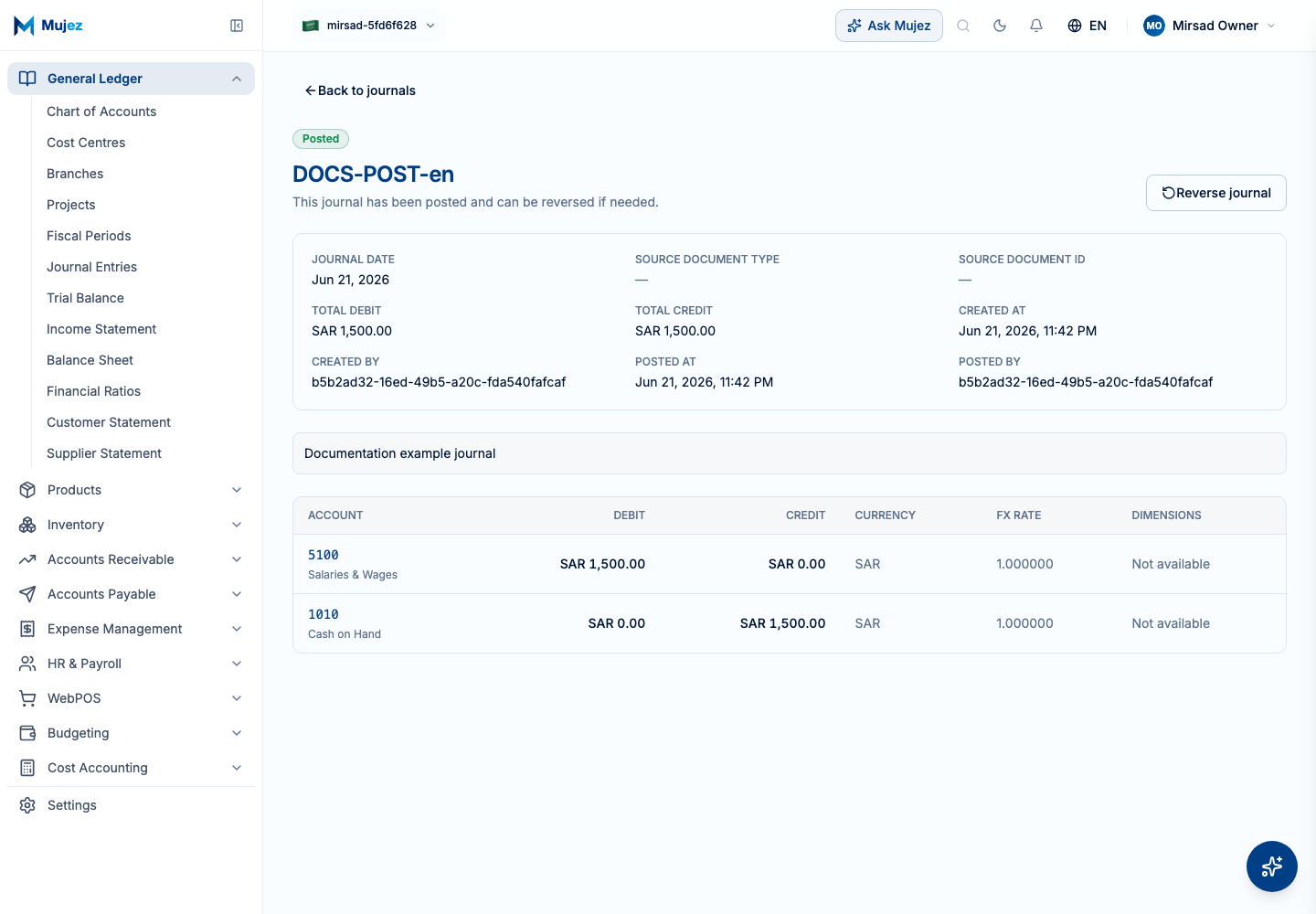Go to Fiscal Periods
The width and height of the screenshot is (1316, 914).
click(89, 236)
